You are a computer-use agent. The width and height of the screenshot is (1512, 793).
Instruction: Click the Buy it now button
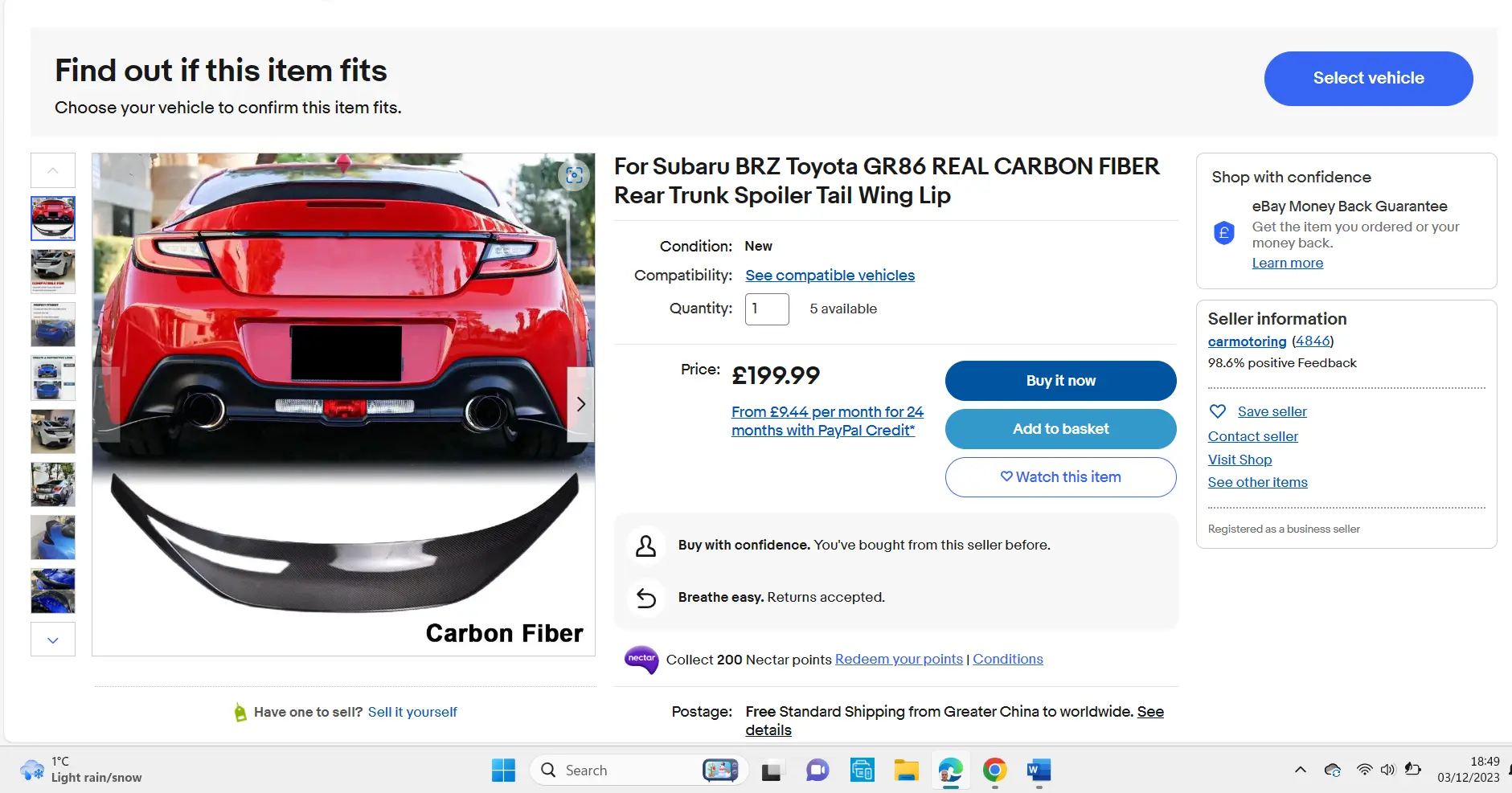[1060, 381]
